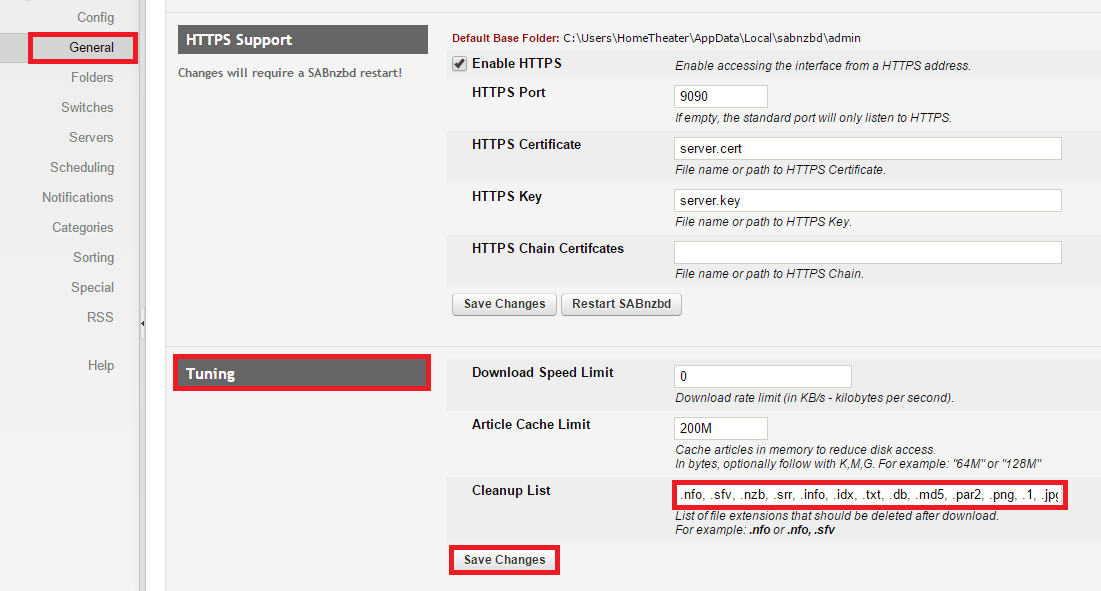The height and width of the screenshot is (591, 1101).
Task: Open the Special settings page
Action: click(x=92, y=288)
